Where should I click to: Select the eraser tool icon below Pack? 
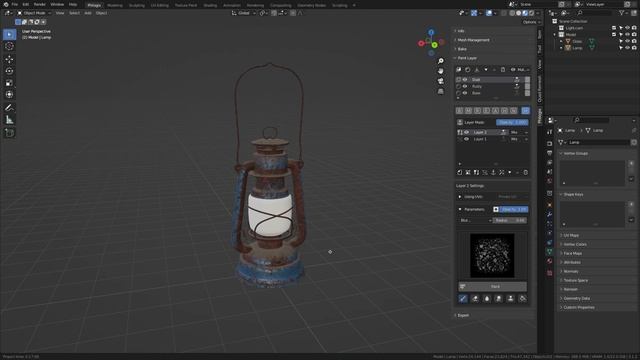click(x=475, y=299)
